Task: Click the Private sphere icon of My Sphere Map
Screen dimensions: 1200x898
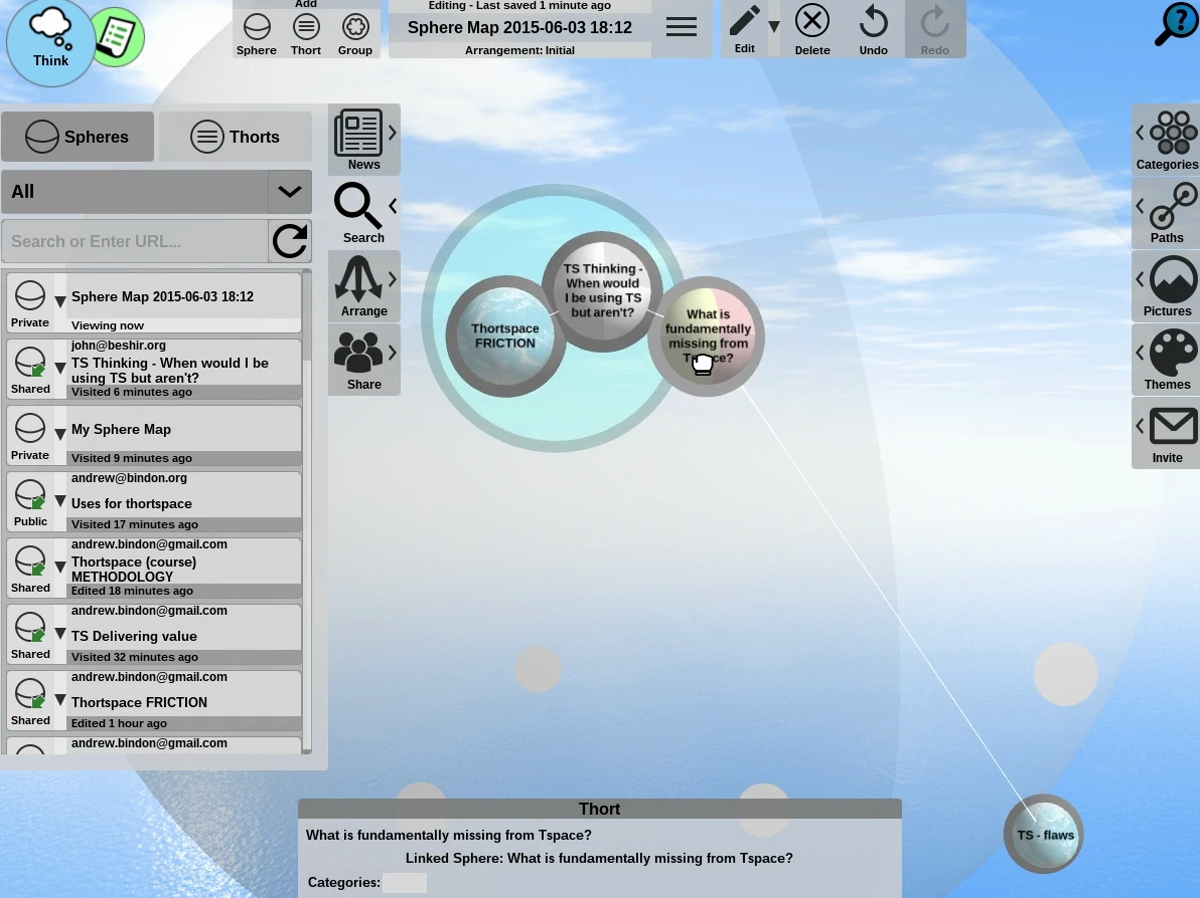Action: pos(30,428)
